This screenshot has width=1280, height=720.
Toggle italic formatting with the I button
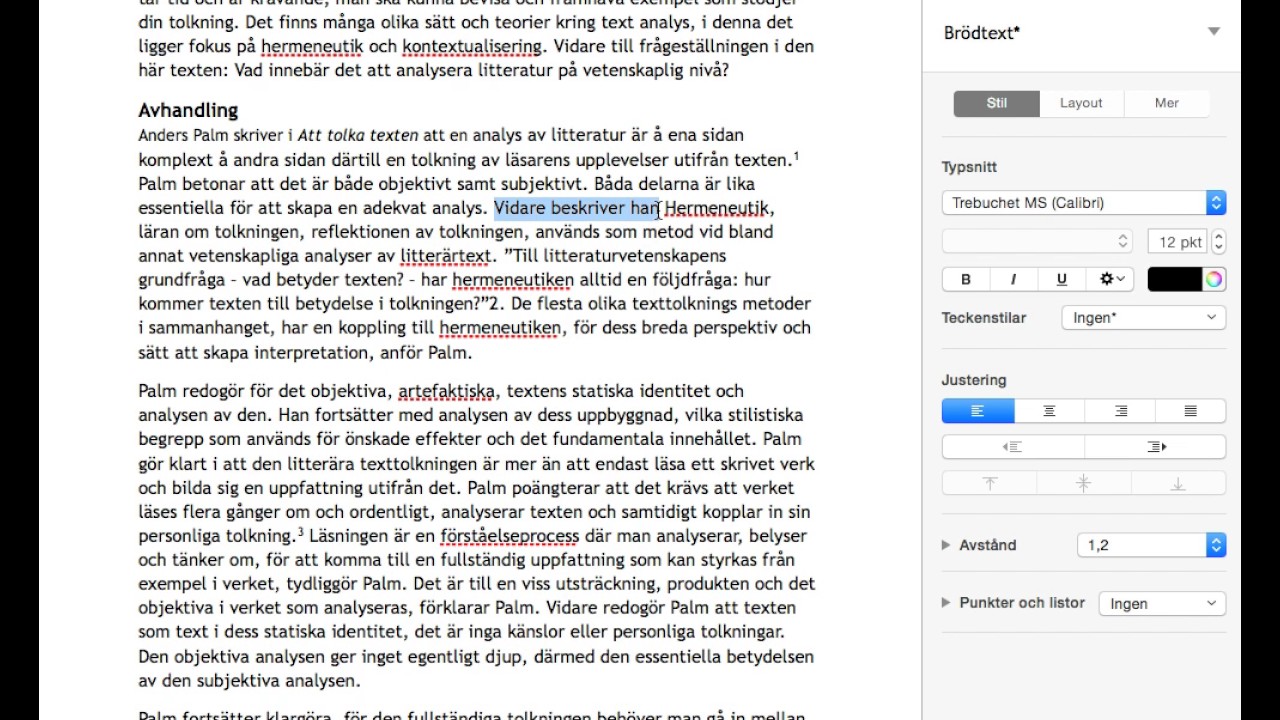(1013, 280)
